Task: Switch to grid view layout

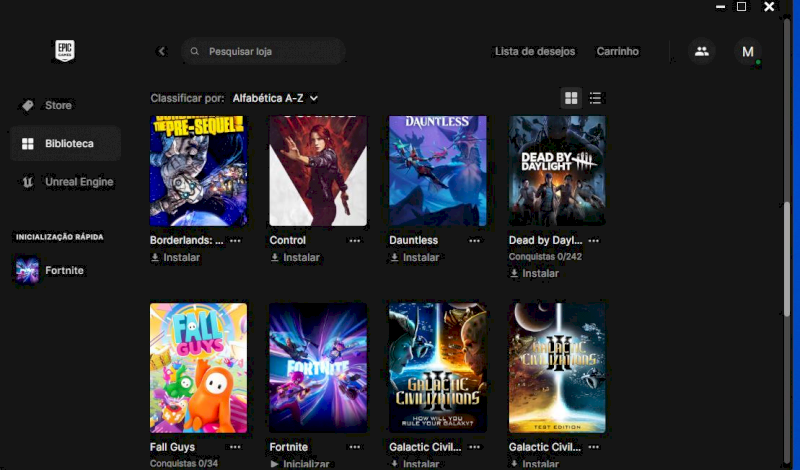Action: click(x=571, y=98)
